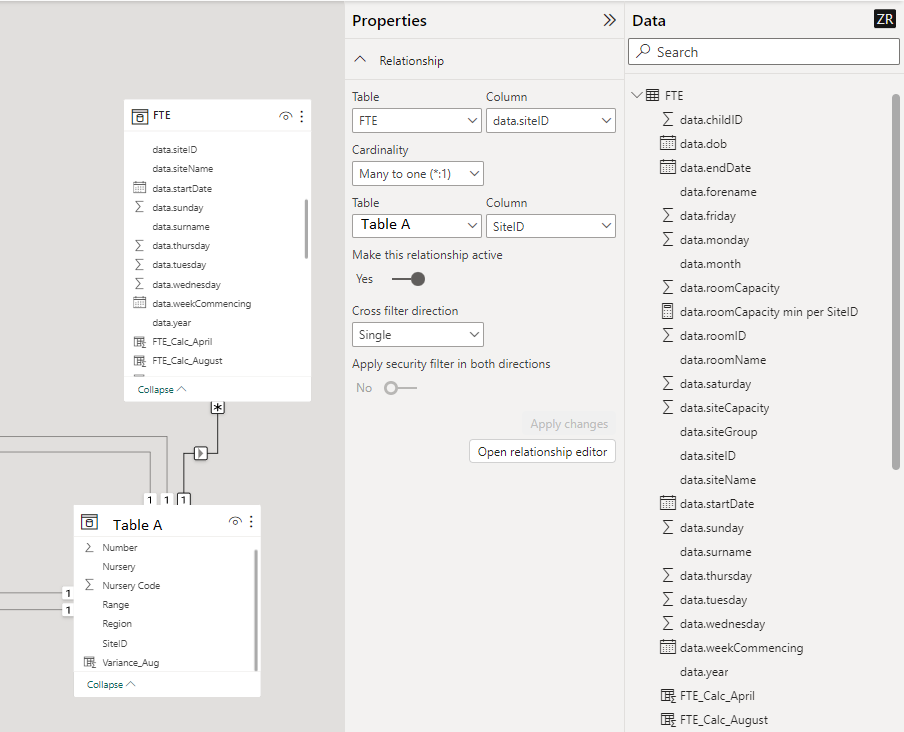
Task: Click the Apply changes button
Action: 569,424
